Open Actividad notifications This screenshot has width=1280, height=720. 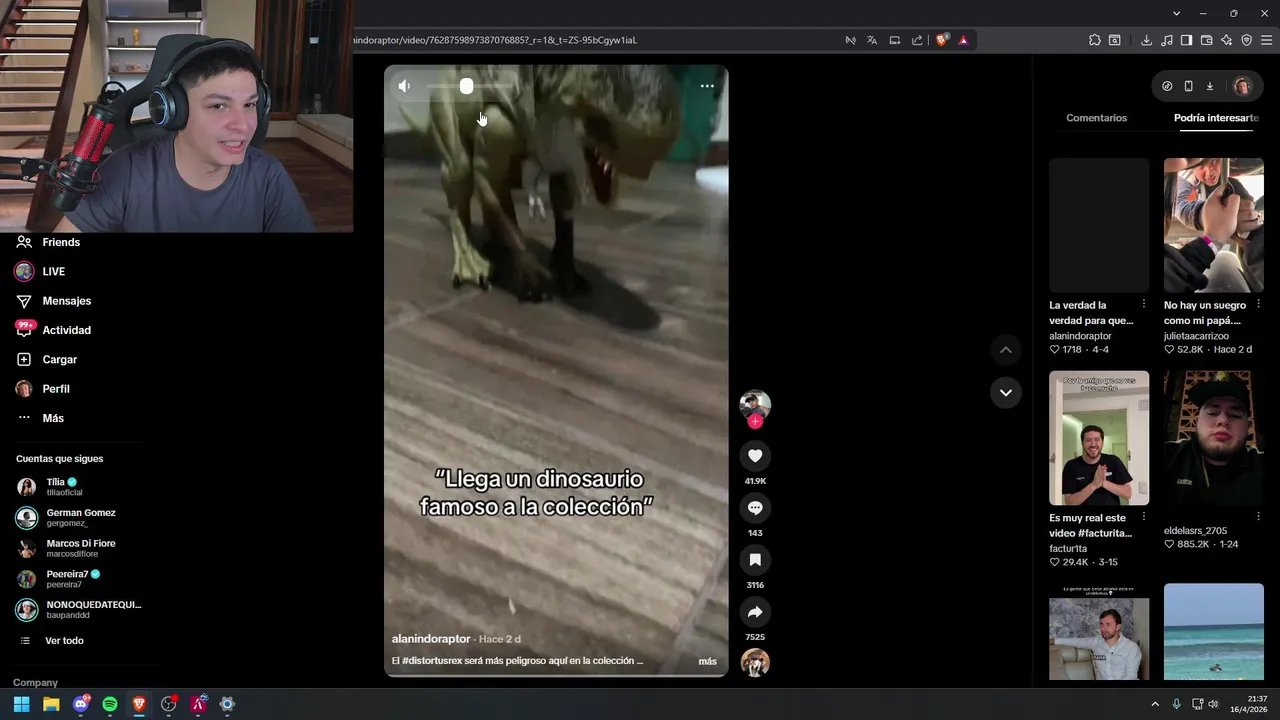[x=66, y=330]
